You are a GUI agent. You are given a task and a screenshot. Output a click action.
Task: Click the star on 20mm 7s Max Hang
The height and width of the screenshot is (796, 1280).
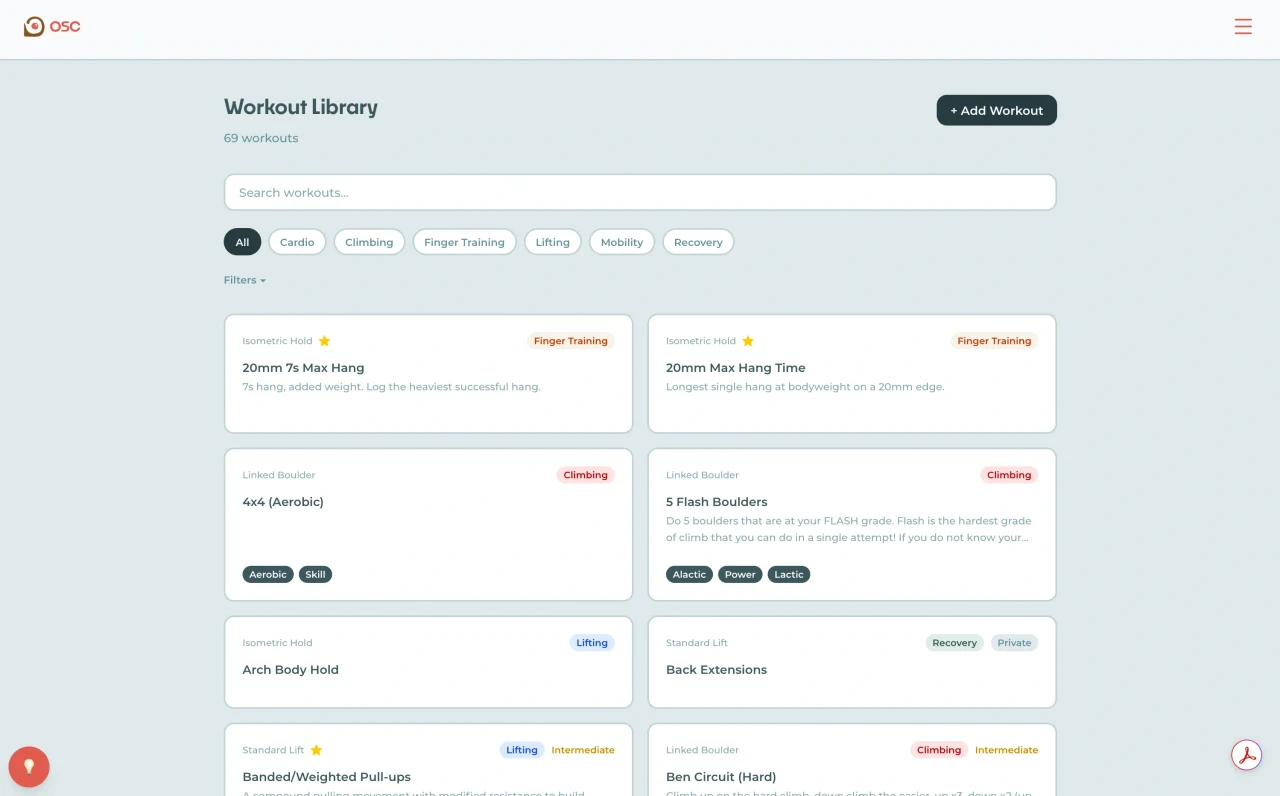[x=324, y=341]
